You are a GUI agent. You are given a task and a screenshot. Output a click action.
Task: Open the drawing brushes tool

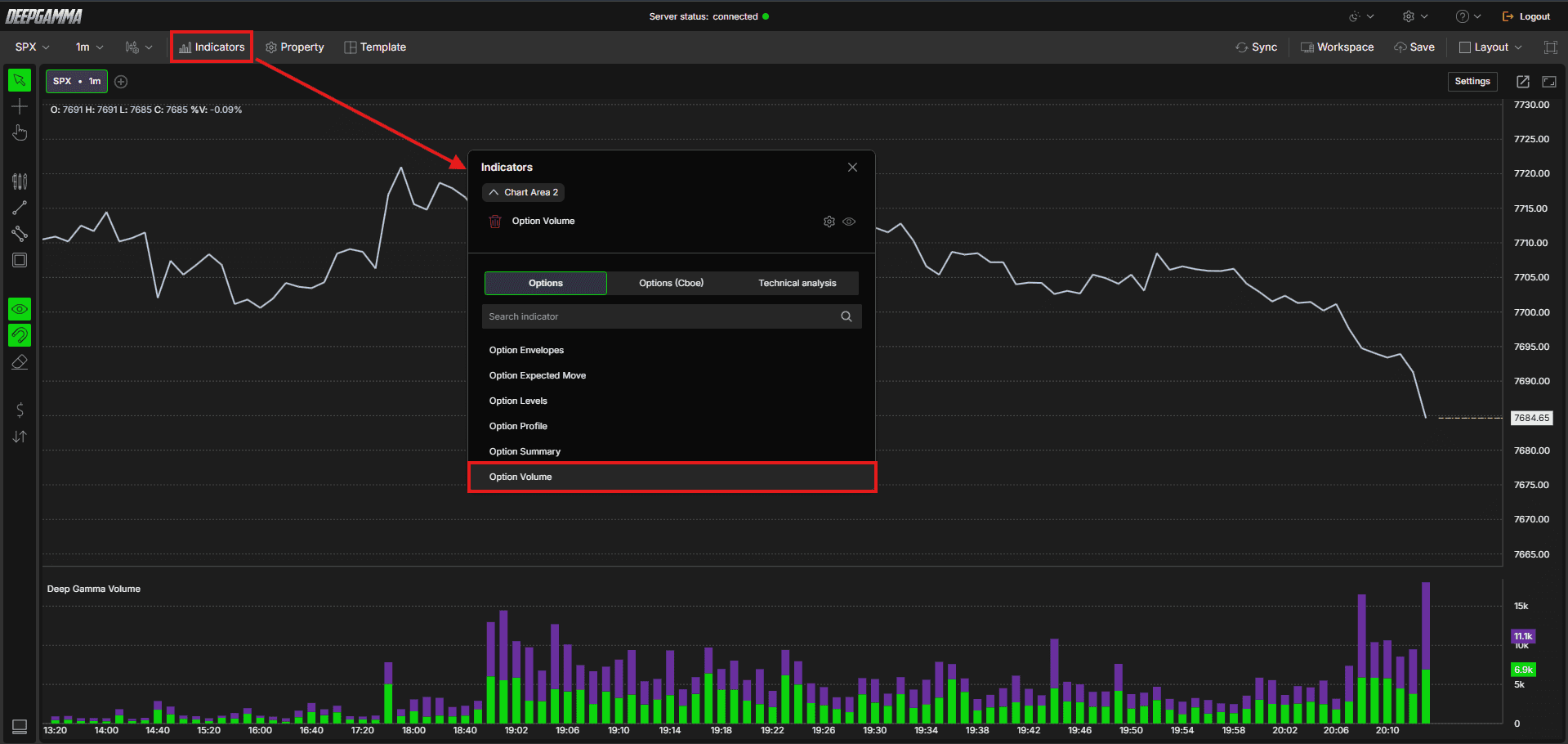(20, 181)
